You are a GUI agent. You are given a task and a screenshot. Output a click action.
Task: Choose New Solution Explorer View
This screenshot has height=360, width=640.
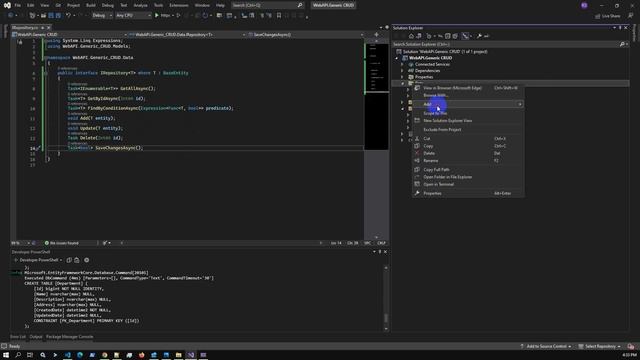coord(467,120)
